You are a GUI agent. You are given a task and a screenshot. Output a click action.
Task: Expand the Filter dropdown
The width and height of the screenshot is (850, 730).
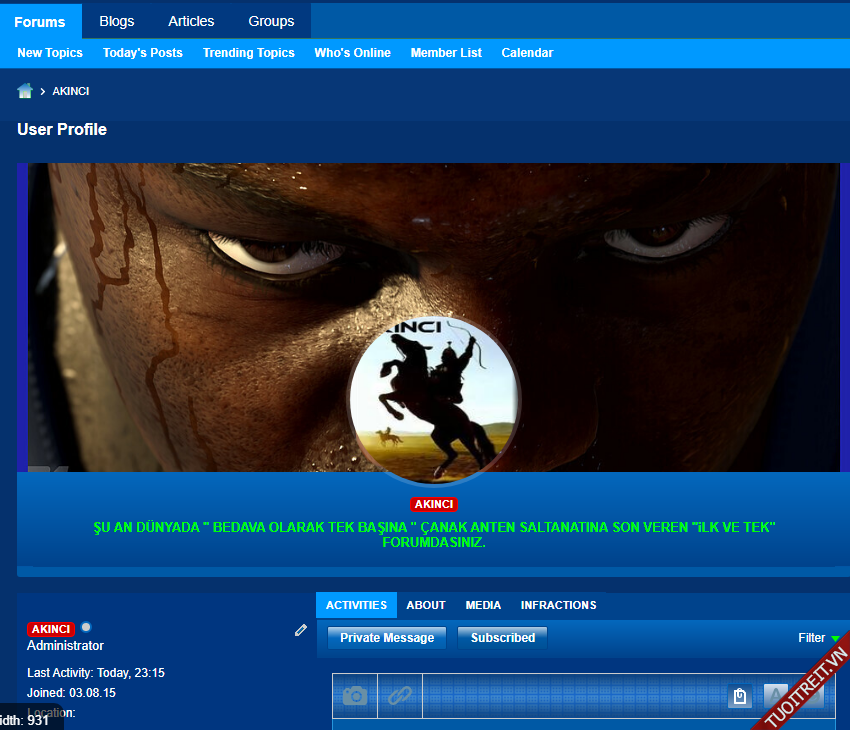click(818, 638)
